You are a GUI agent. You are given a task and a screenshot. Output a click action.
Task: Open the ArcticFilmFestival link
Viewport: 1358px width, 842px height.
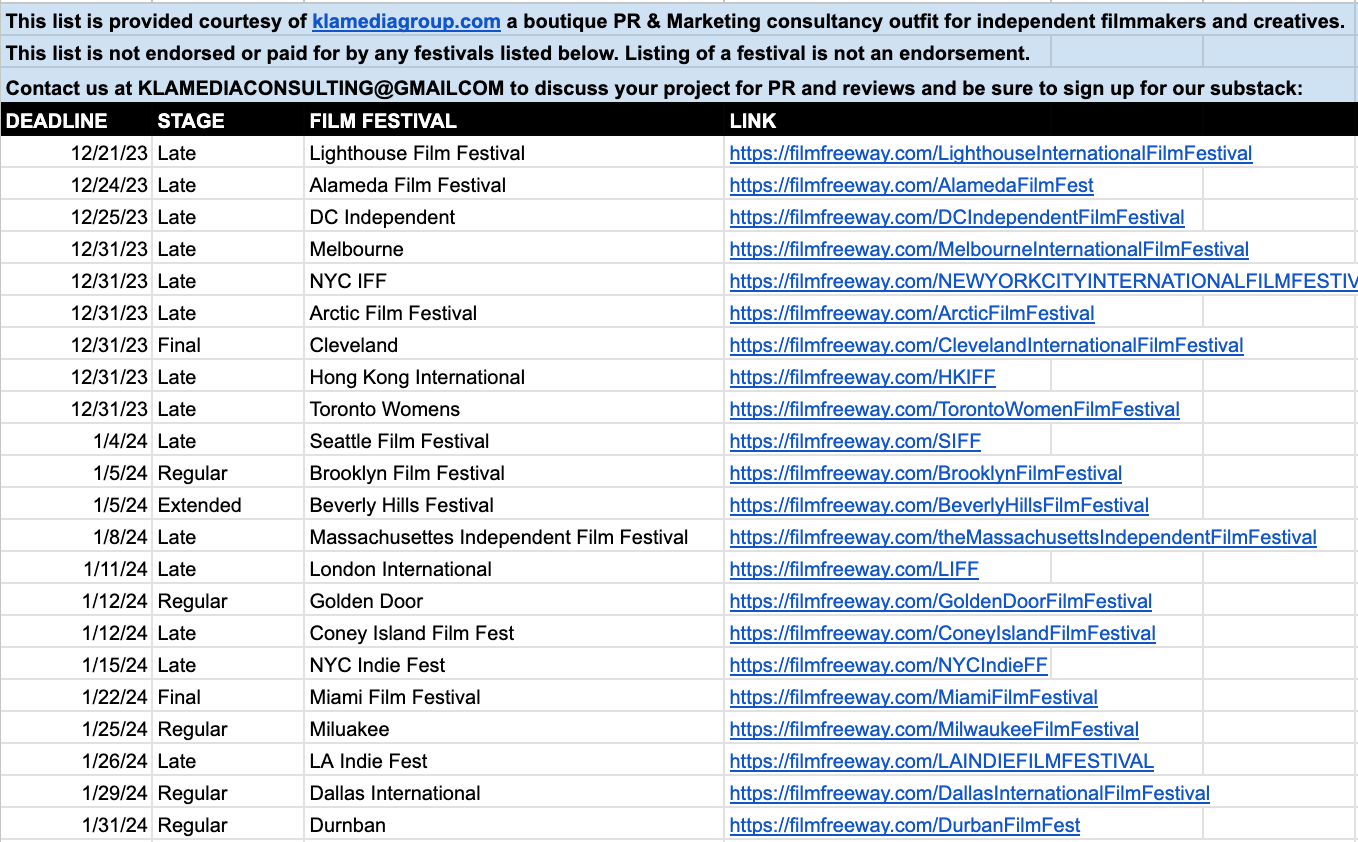coord(912,313)
